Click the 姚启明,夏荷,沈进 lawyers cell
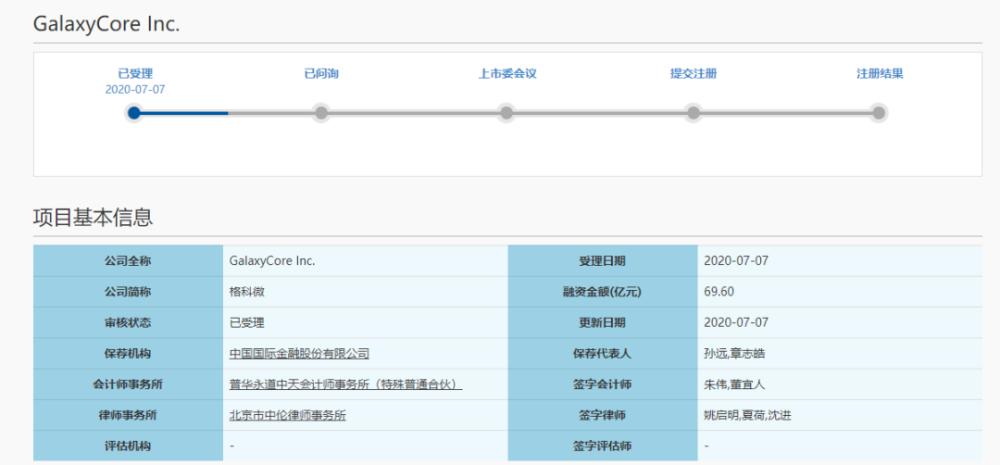The width and height of the screenshot is (1000, 465). [x=840, y=415]
